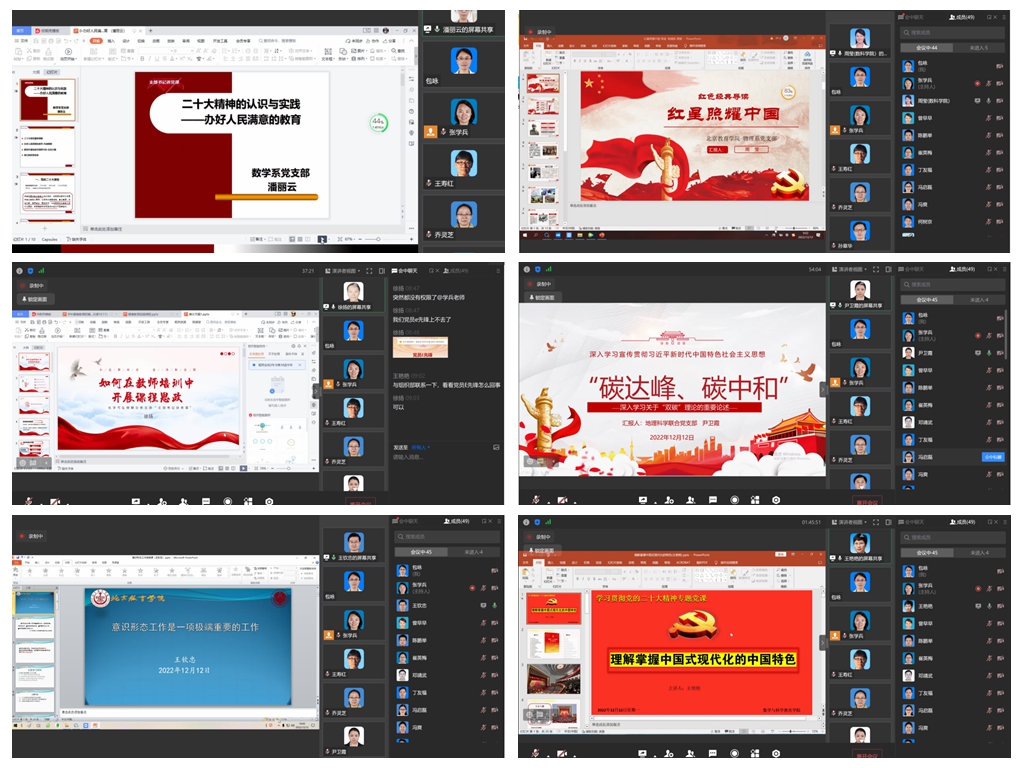1024x768 pixels.
Task: Switch to 未进入4 tab in 碳达峰 meeting
Action: click(978, 300)
